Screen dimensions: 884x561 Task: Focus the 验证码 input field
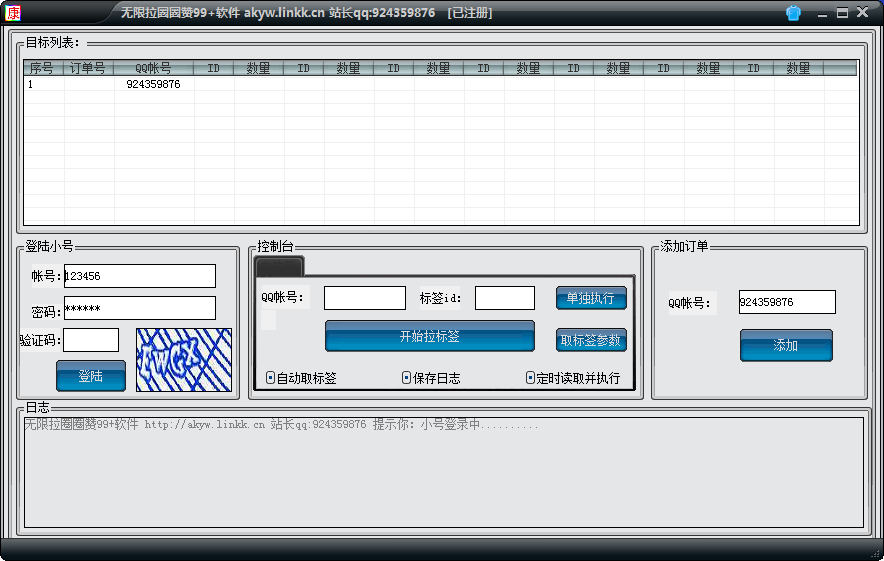coord(91,340)
